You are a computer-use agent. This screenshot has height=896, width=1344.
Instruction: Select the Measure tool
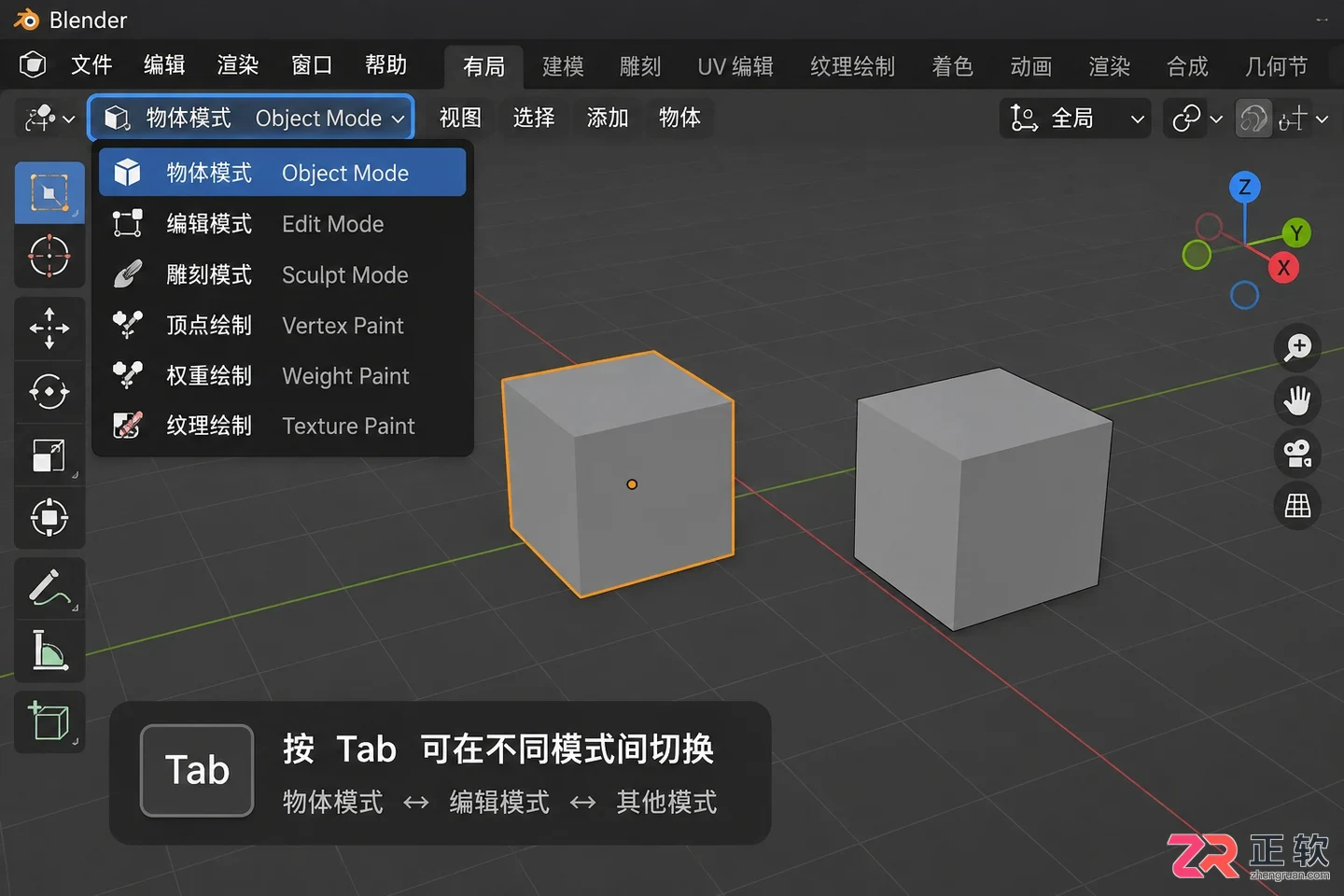(x=49, y=651)
